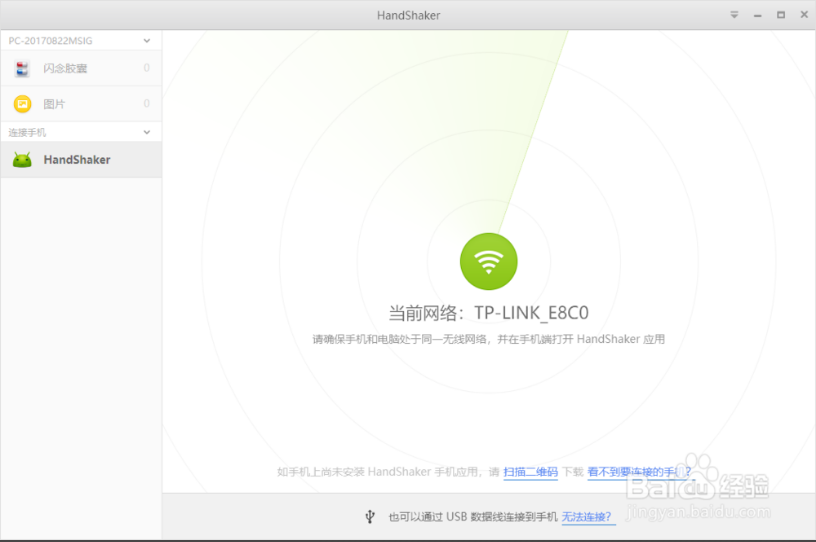
Task: Open the 看不到要连接的手机? help link
Action: point(639,472)
